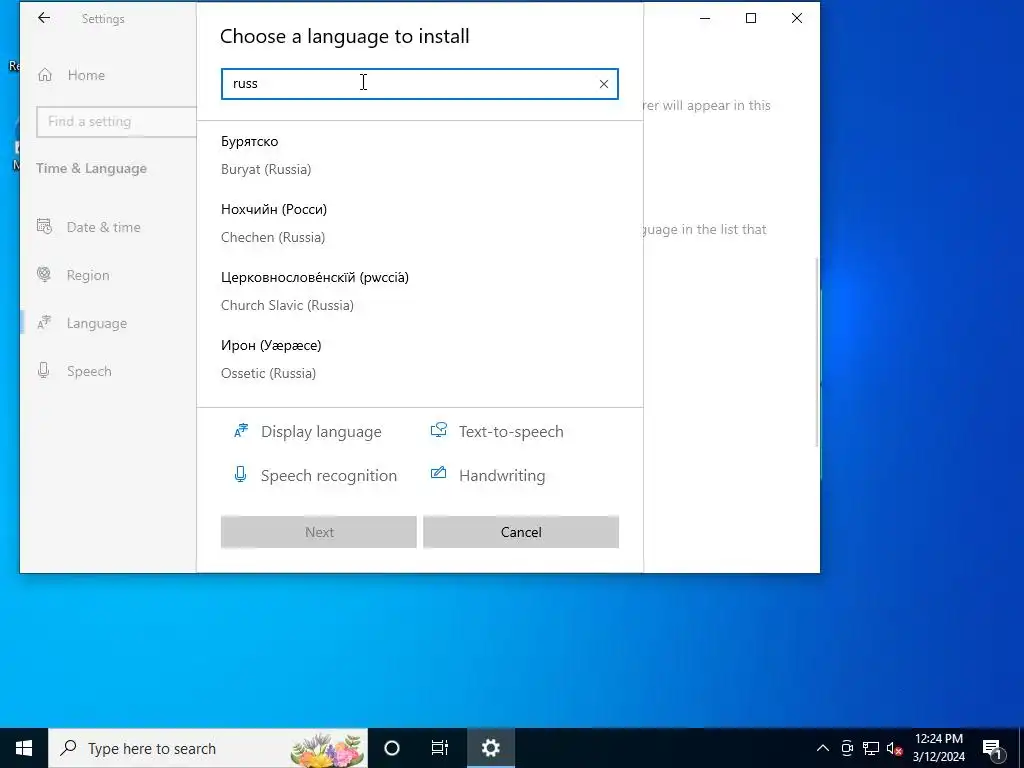
Task: Click the Find a setting search box
Action: click(117, 121)
